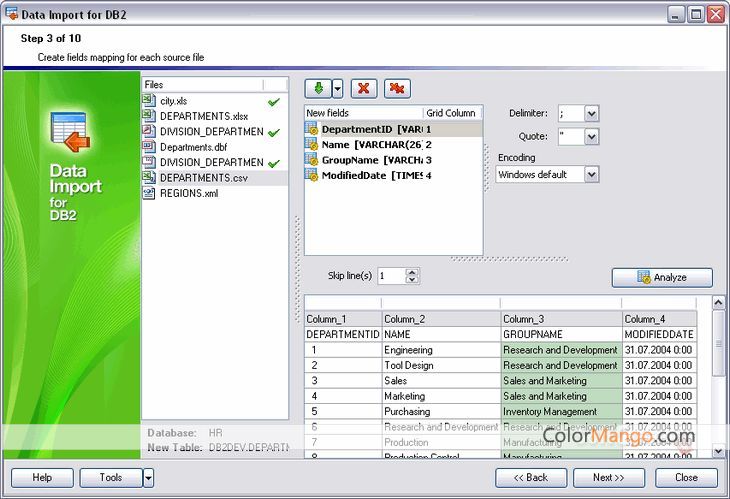Select the city.xls file icon
Viewport: 730px width, 499px height.
149,101
